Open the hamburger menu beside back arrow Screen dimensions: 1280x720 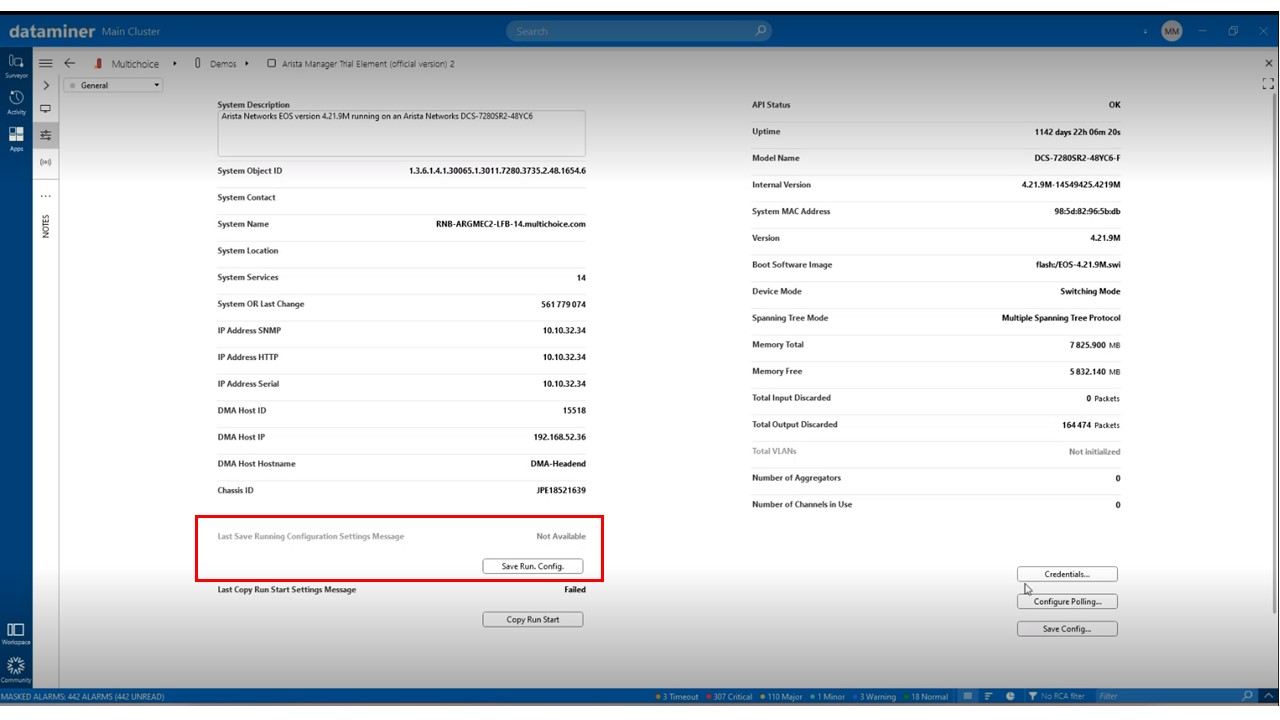click(x=45, y=63)
